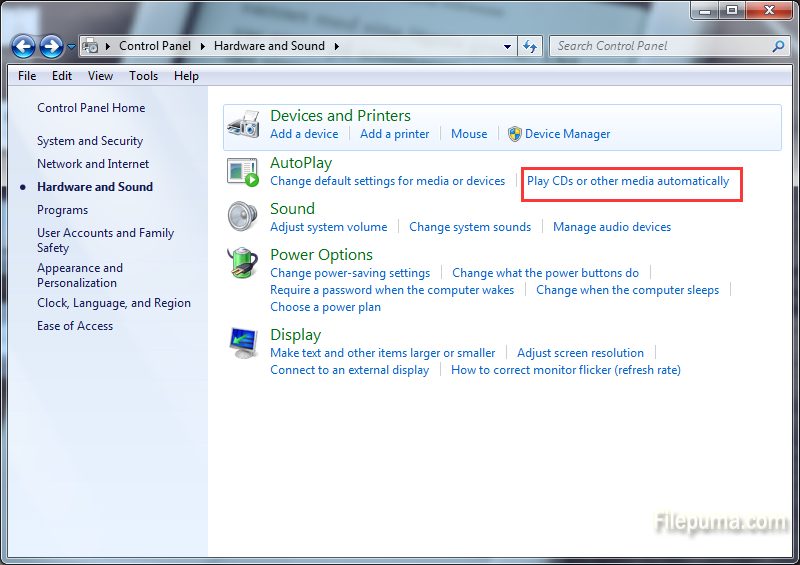
Task: Click the Sound speaker icon
Action: coord(243,217)
